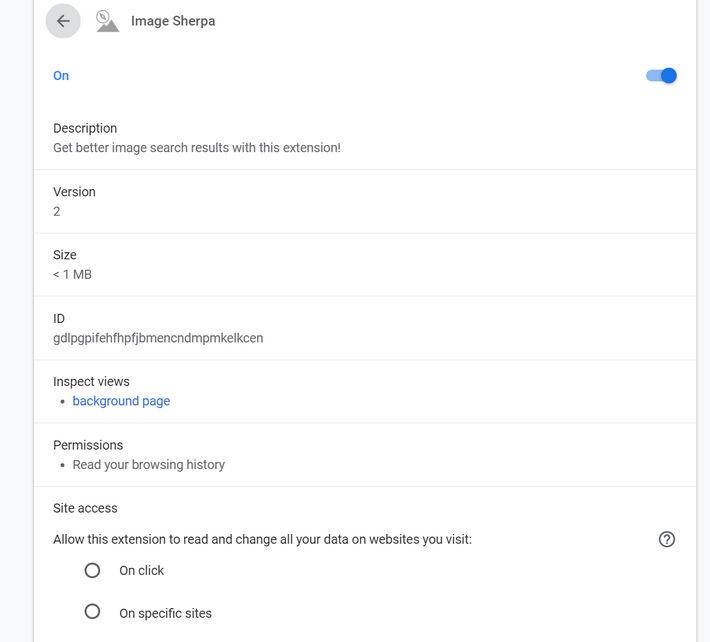This screenshot has width=710, height=642.
Task: Click the Image Sherpa extension logo icon
Action: tap(107, 21)
